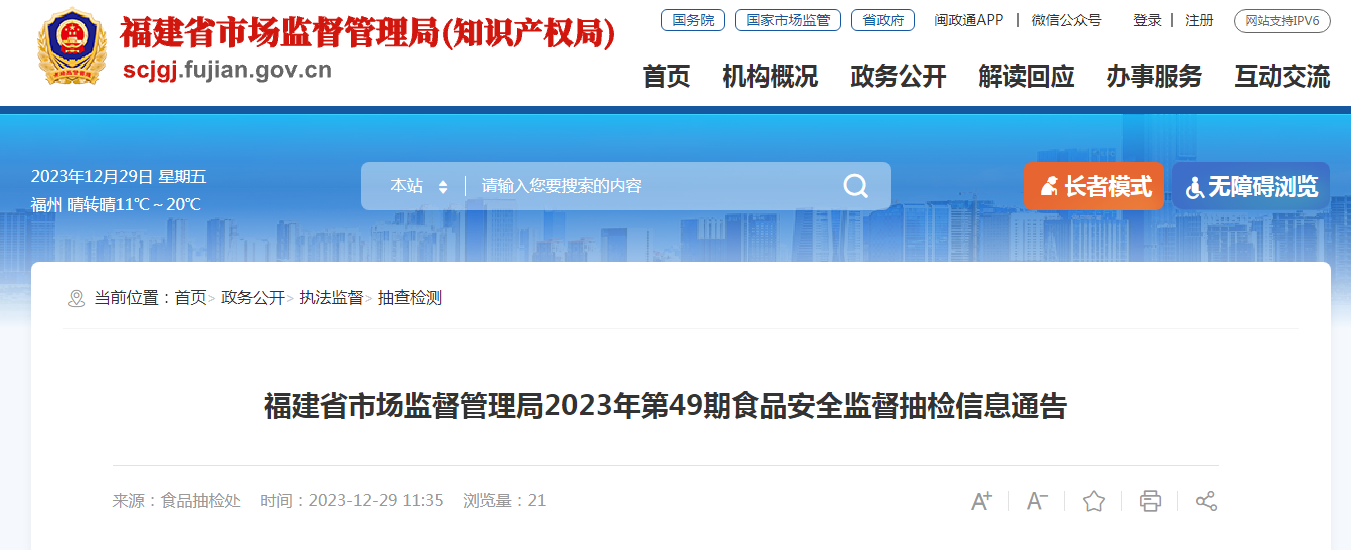Open the 政务公开 navigation menu

898,76
